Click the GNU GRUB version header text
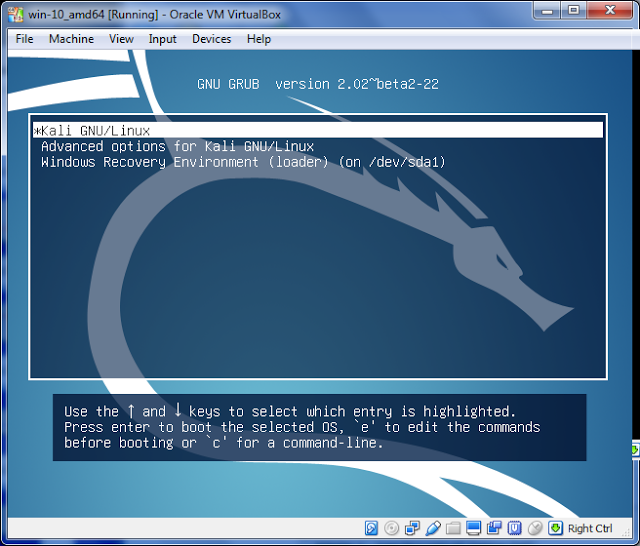The width and height of the screenshot is (640, 546). [x=318, y=84]
